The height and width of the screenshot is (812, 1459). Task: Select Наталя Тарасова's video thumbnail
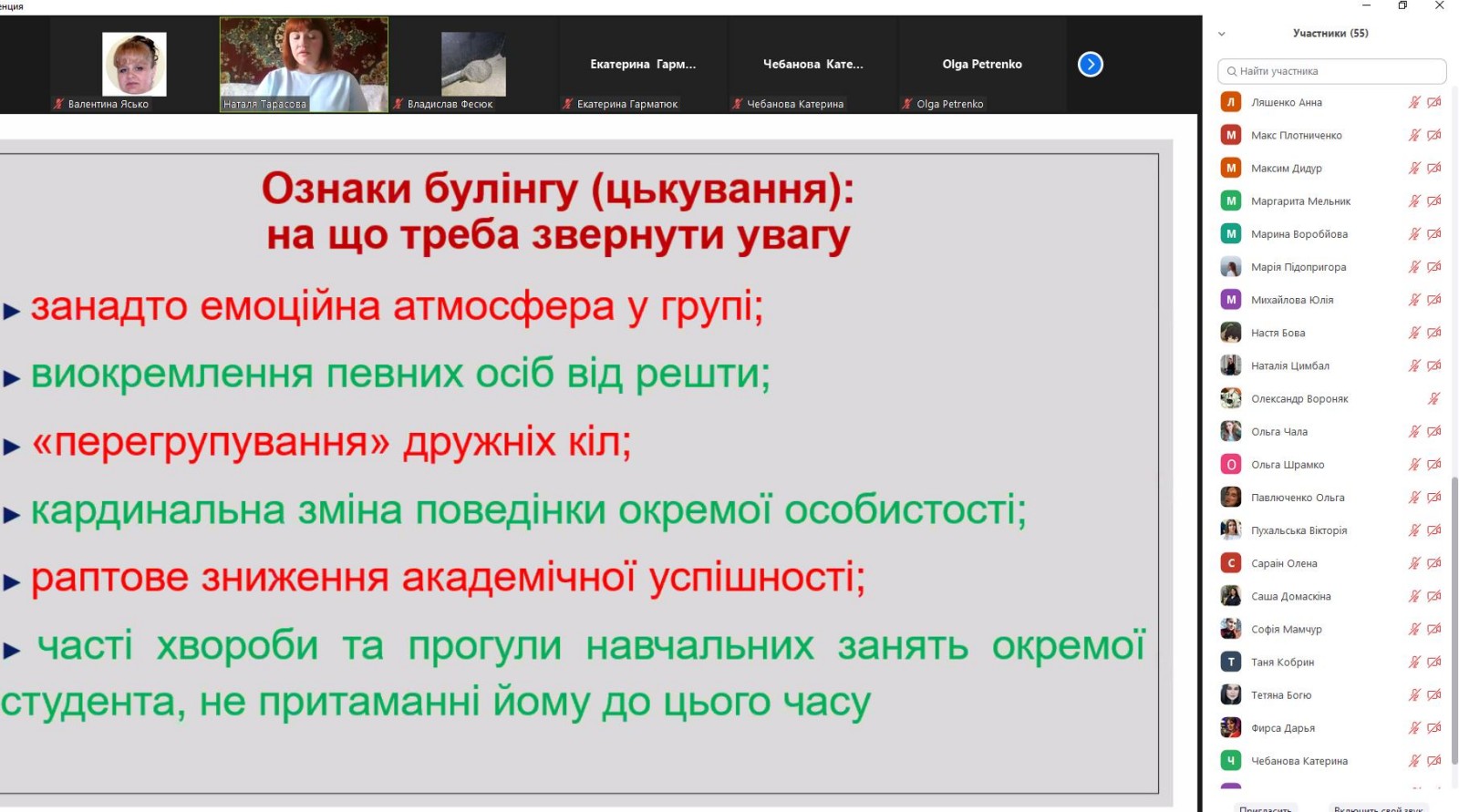(304, 65)
